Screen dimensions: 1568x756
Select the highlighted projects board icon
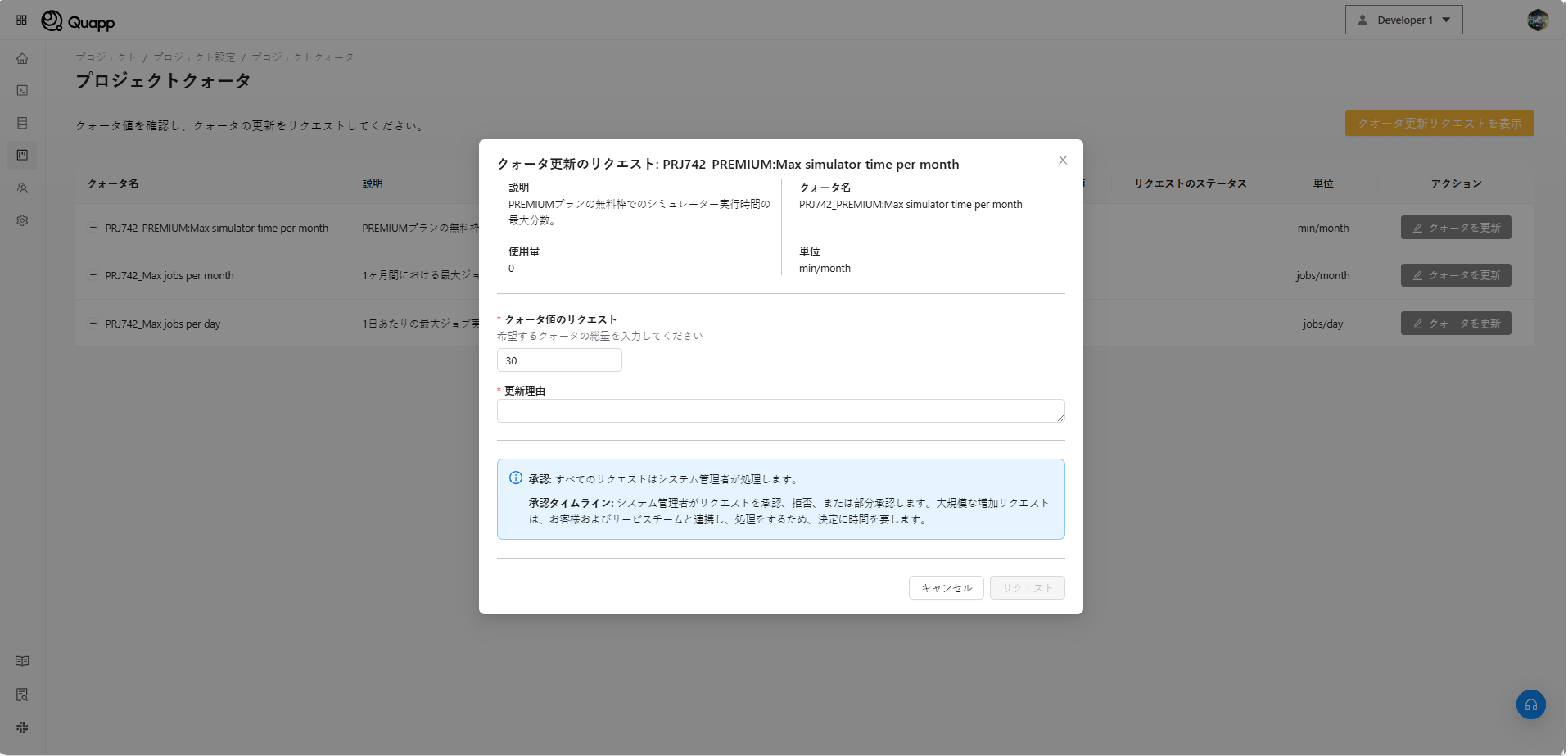coord(22,156)
